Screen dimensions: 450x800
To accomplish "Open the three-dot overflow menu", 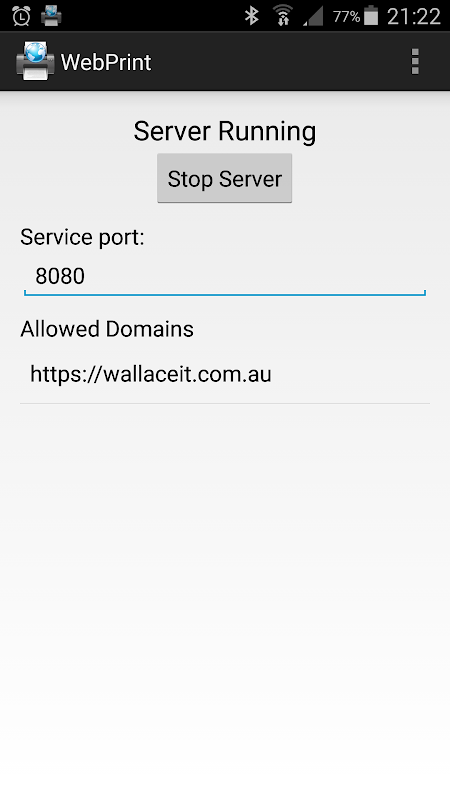I will [x=415, y=62].
